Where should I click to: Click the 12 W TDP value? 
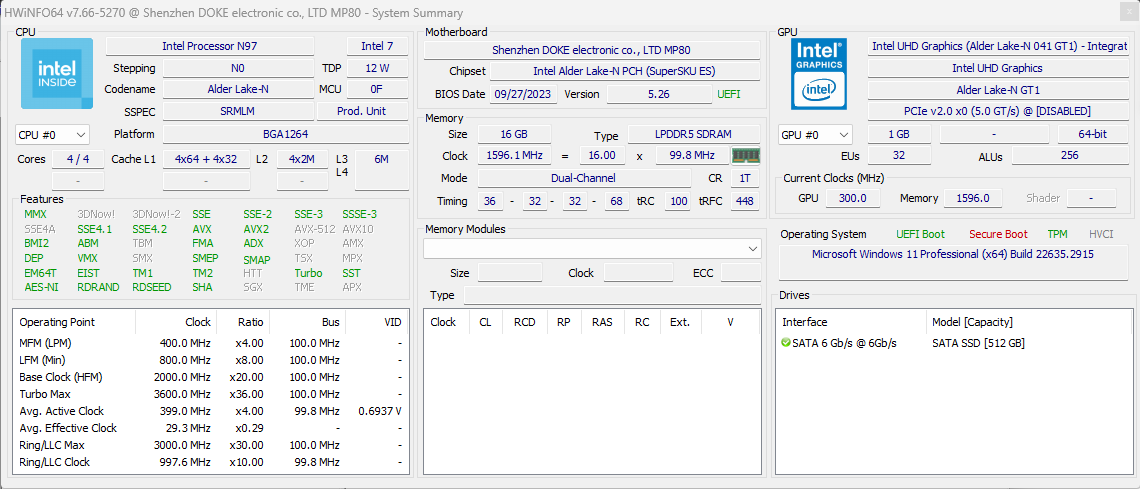(x=377, y=68)
